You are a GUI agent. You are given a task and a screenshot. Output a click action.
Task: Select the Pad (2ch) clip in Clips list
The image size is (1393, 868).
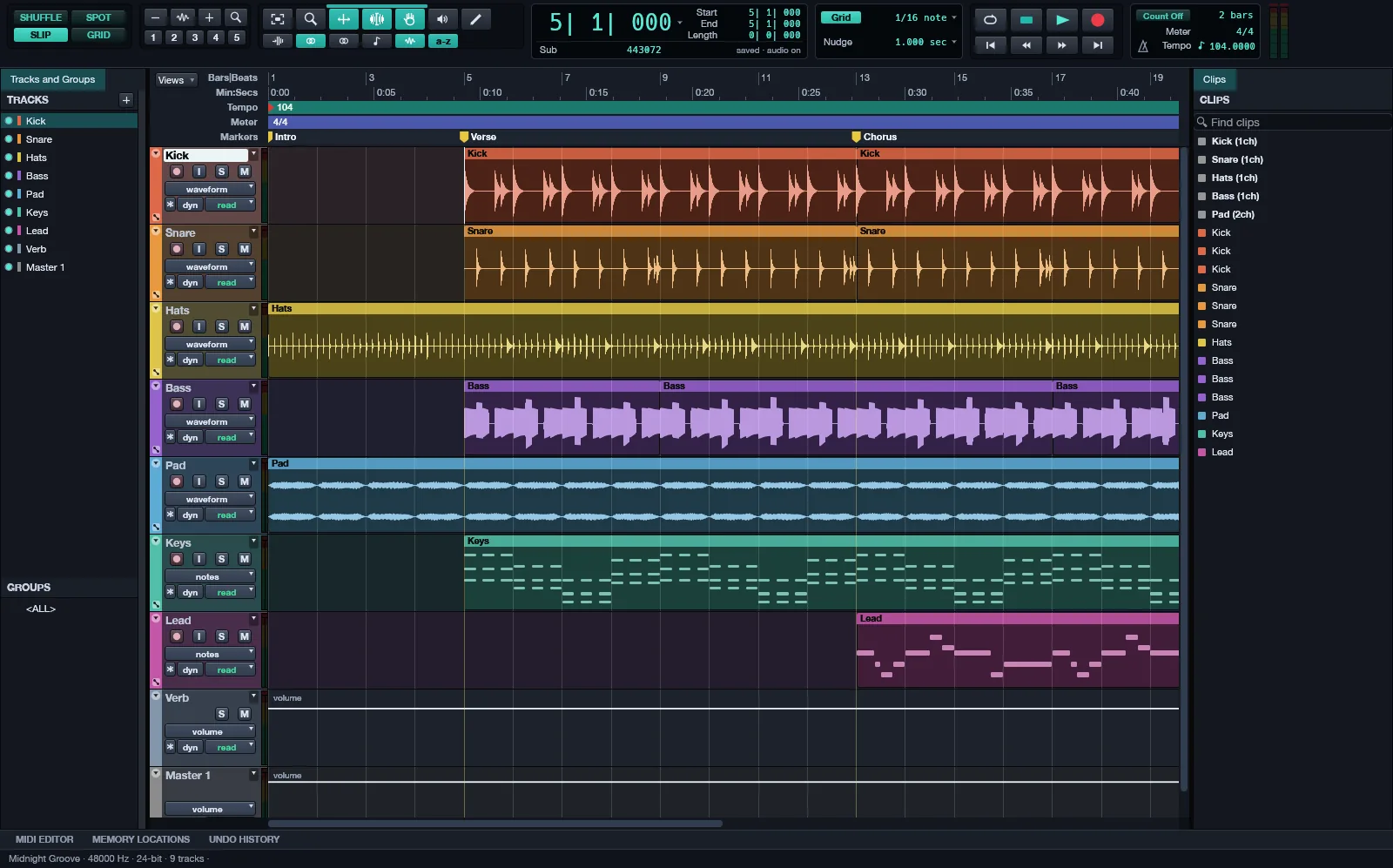(x=1232, y=214)
